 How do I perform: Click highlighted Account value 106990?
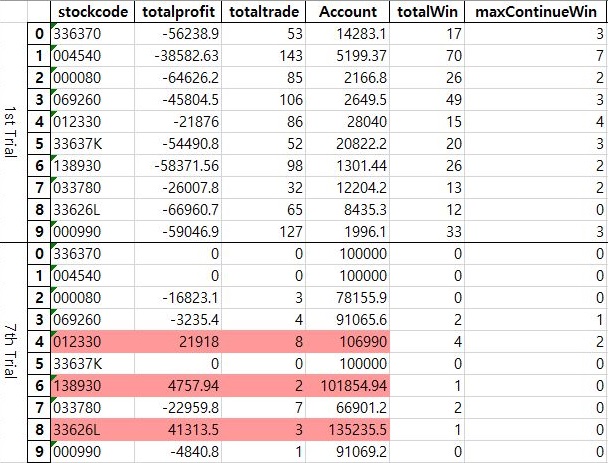click(347, 342)
